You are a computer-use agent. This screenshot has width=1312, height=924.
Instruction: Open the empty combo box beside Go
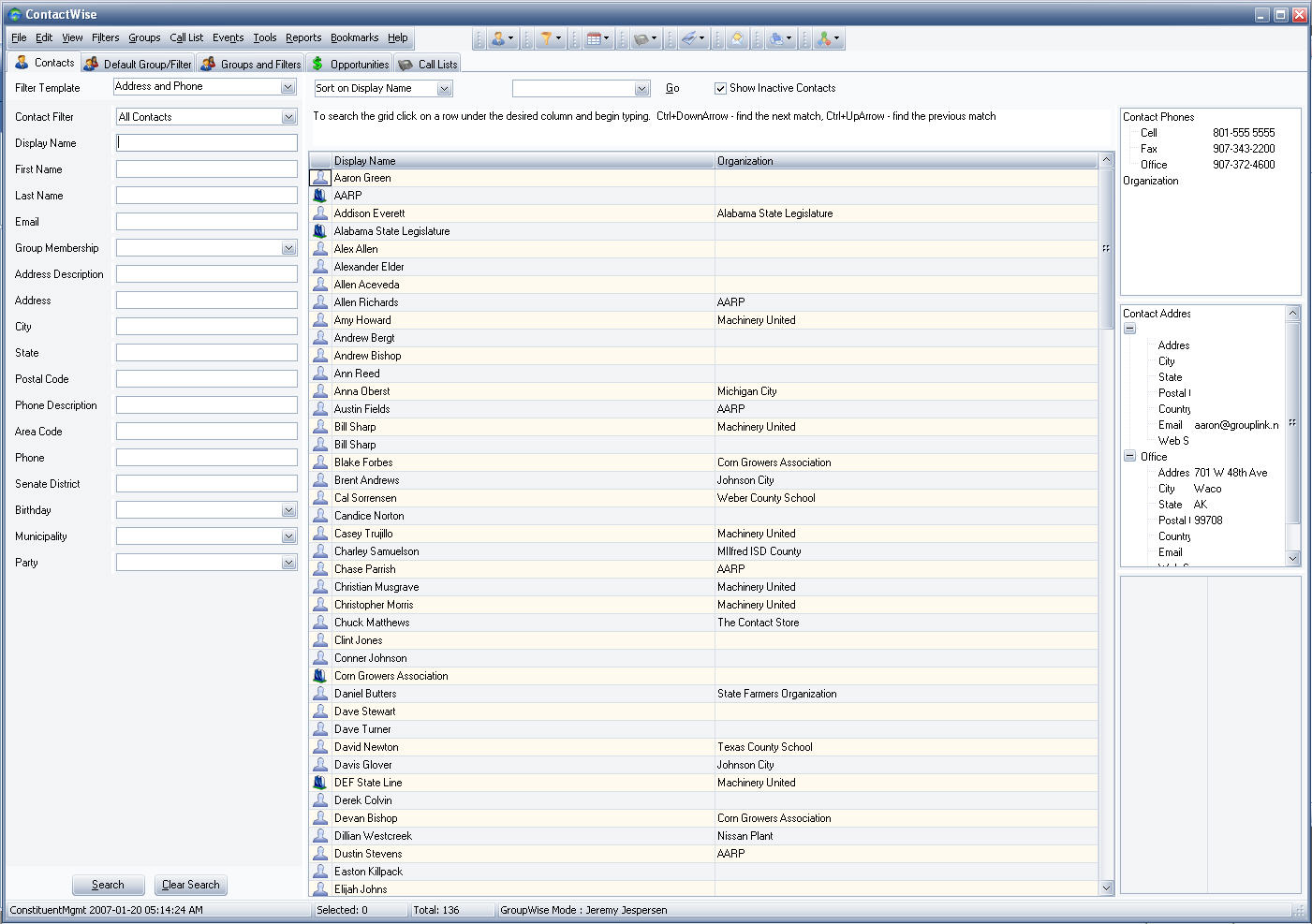click(x=641, y=89)
